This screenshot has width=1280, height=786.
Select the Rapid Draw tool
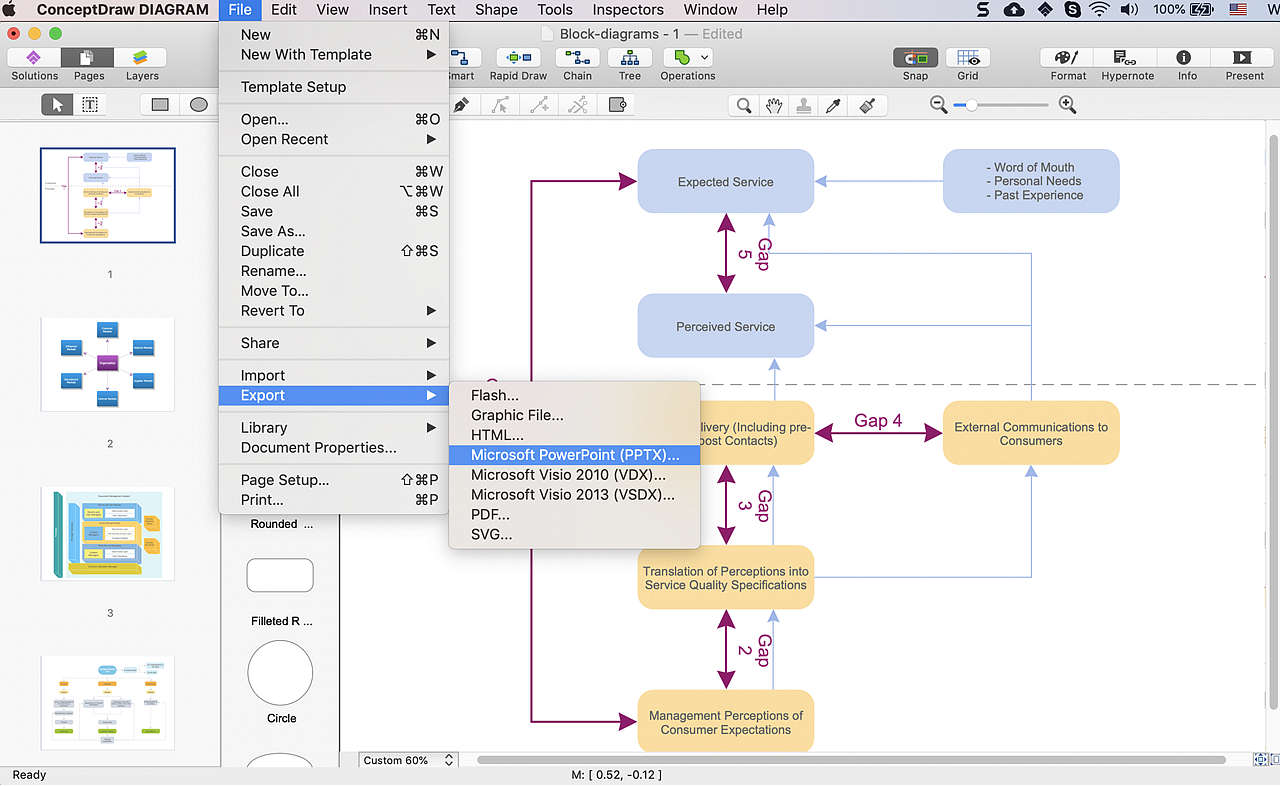[x=518, y=58]
